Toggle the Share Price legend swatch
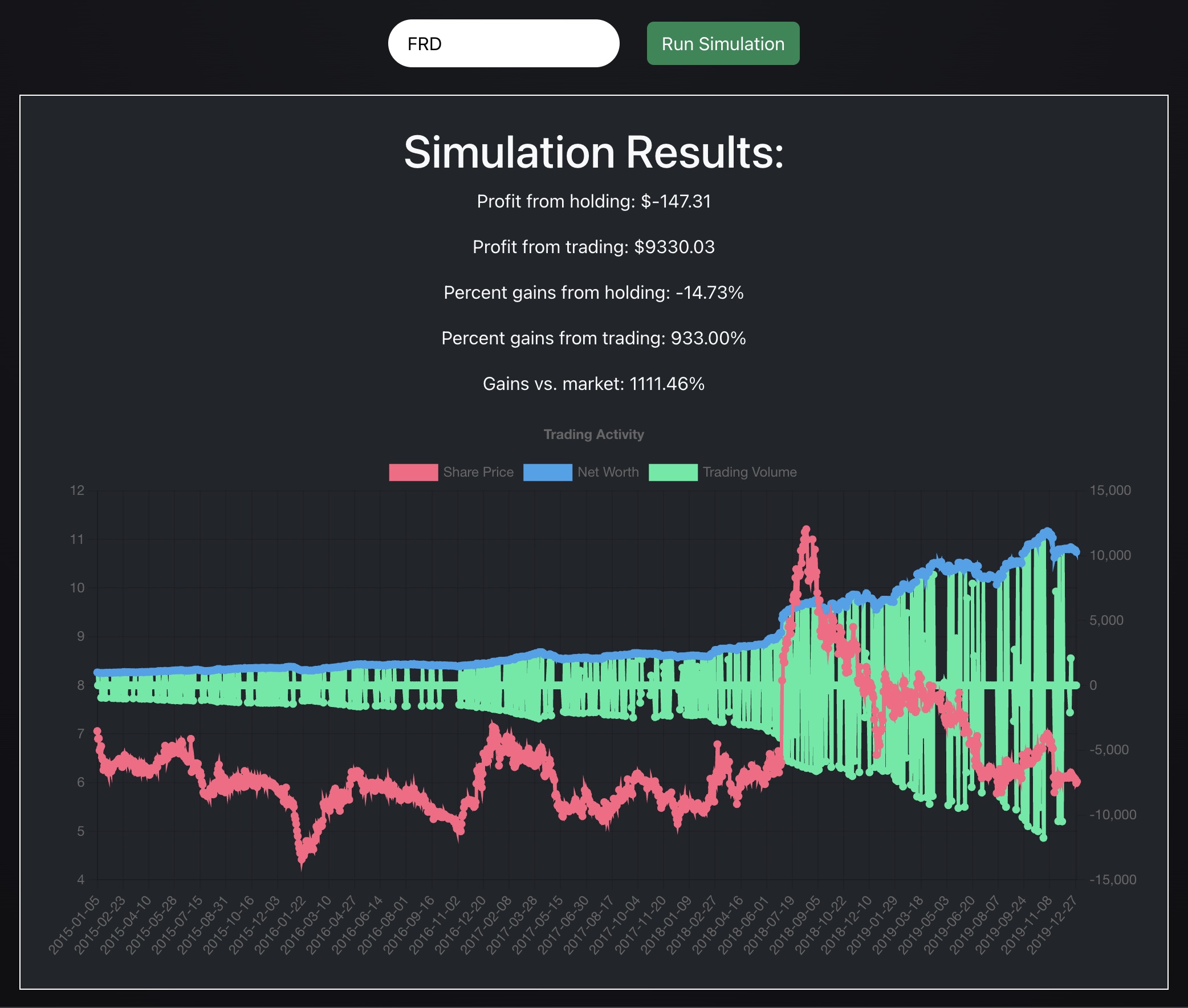1188x1008 pixels. [413, 472]
